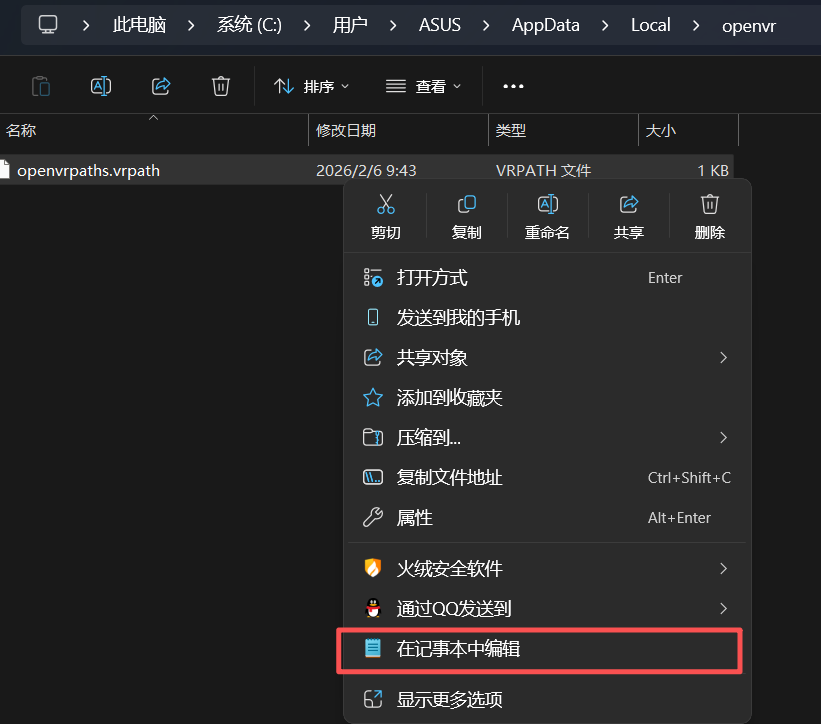
Task: Expand chevron between AppData and Local
Action: pos(605,25)
